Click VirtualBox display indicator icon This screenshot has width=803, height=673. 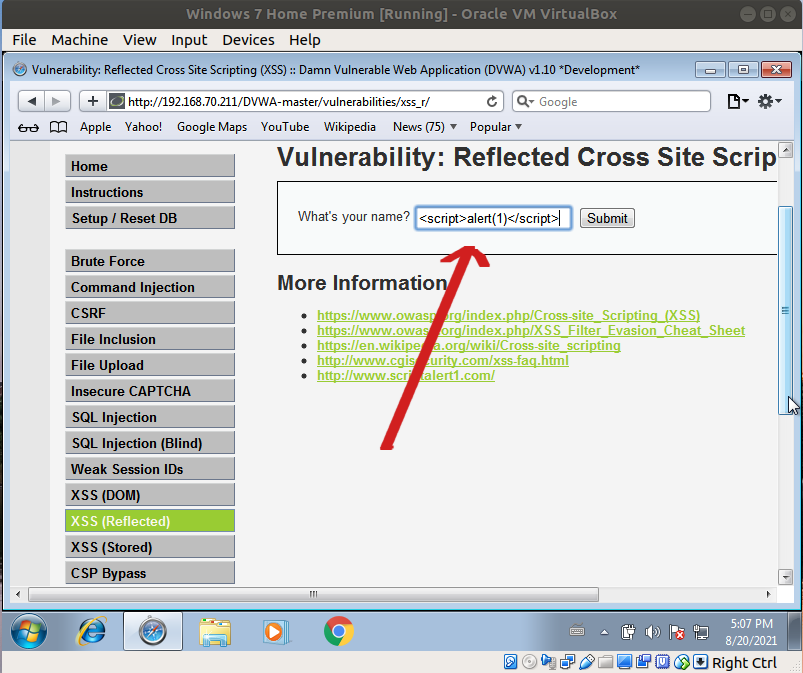624,662
